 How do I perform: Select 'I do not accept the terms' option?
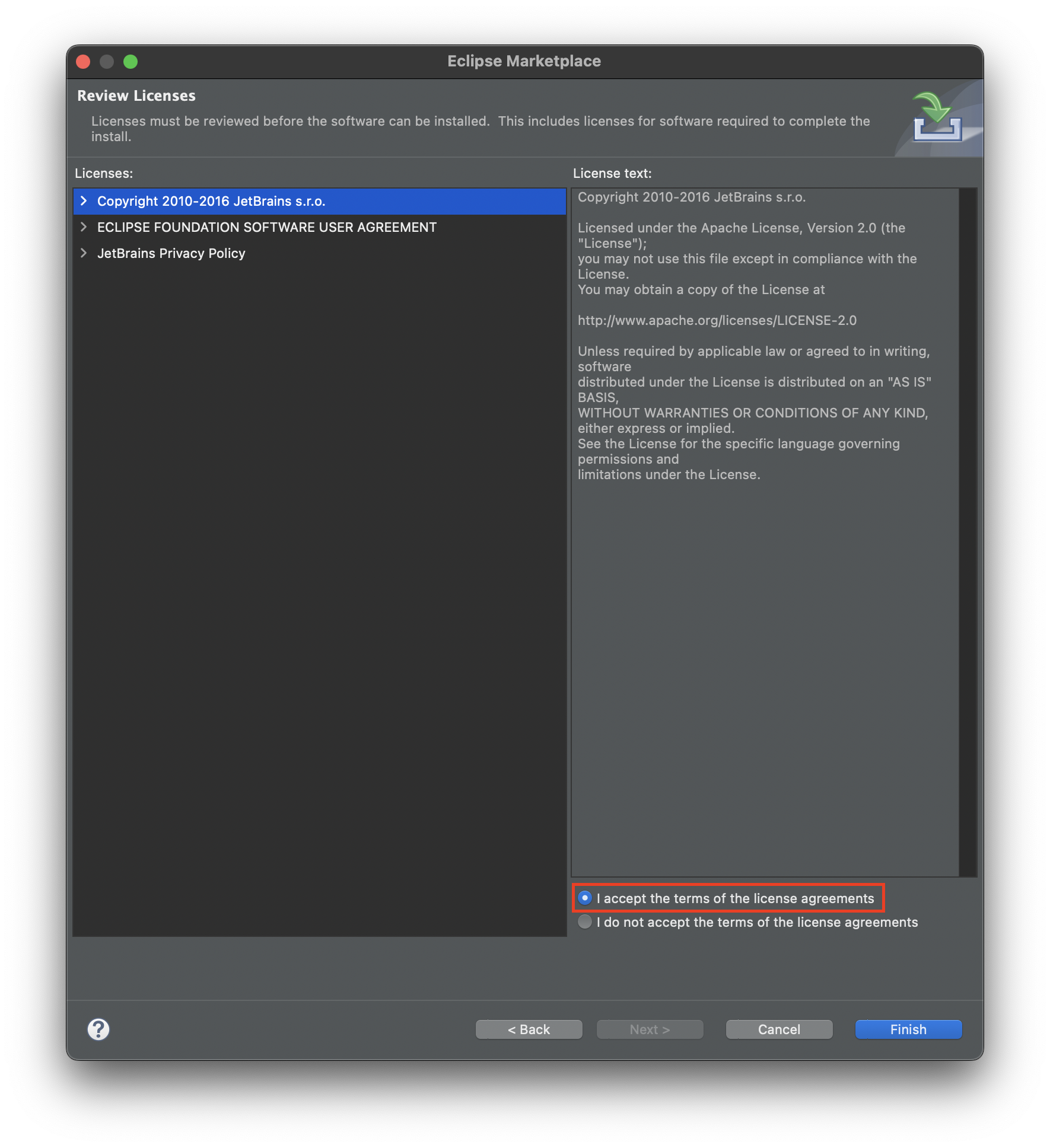(585, 921)
